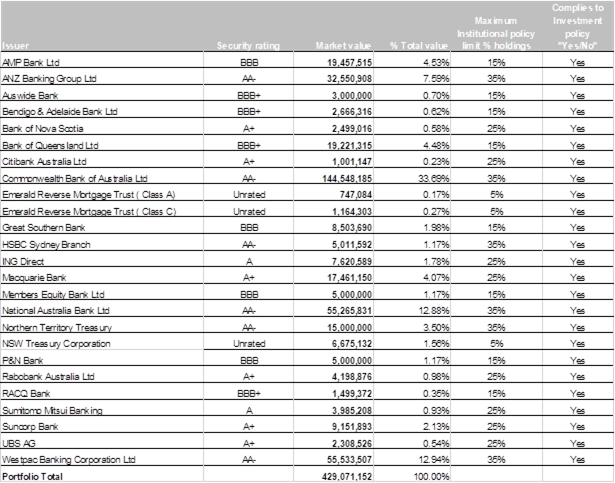The height and width of the screenshot is (483, 615).
Task: Select Westpac Banking Corporation Ltd cell
Action: pos(69,459)
